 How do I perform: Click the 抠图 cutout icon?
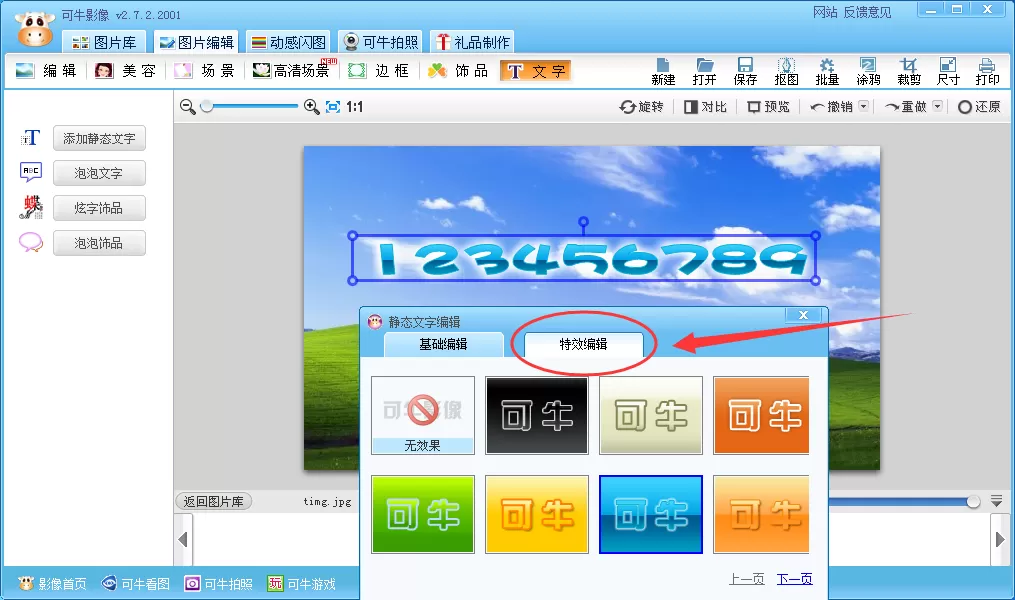click(786, 72)
